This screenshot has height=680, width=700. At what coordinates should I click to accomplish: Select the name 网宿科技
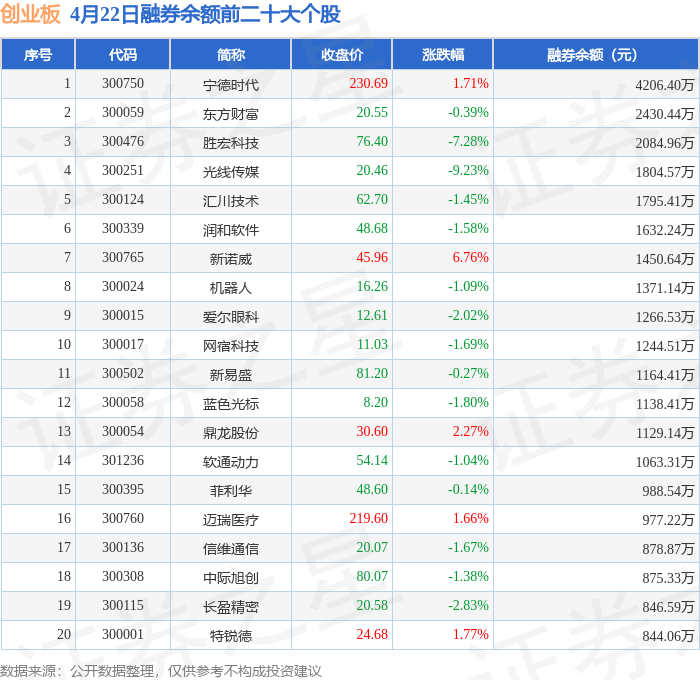pyautogui.click(x=231, y=346)
